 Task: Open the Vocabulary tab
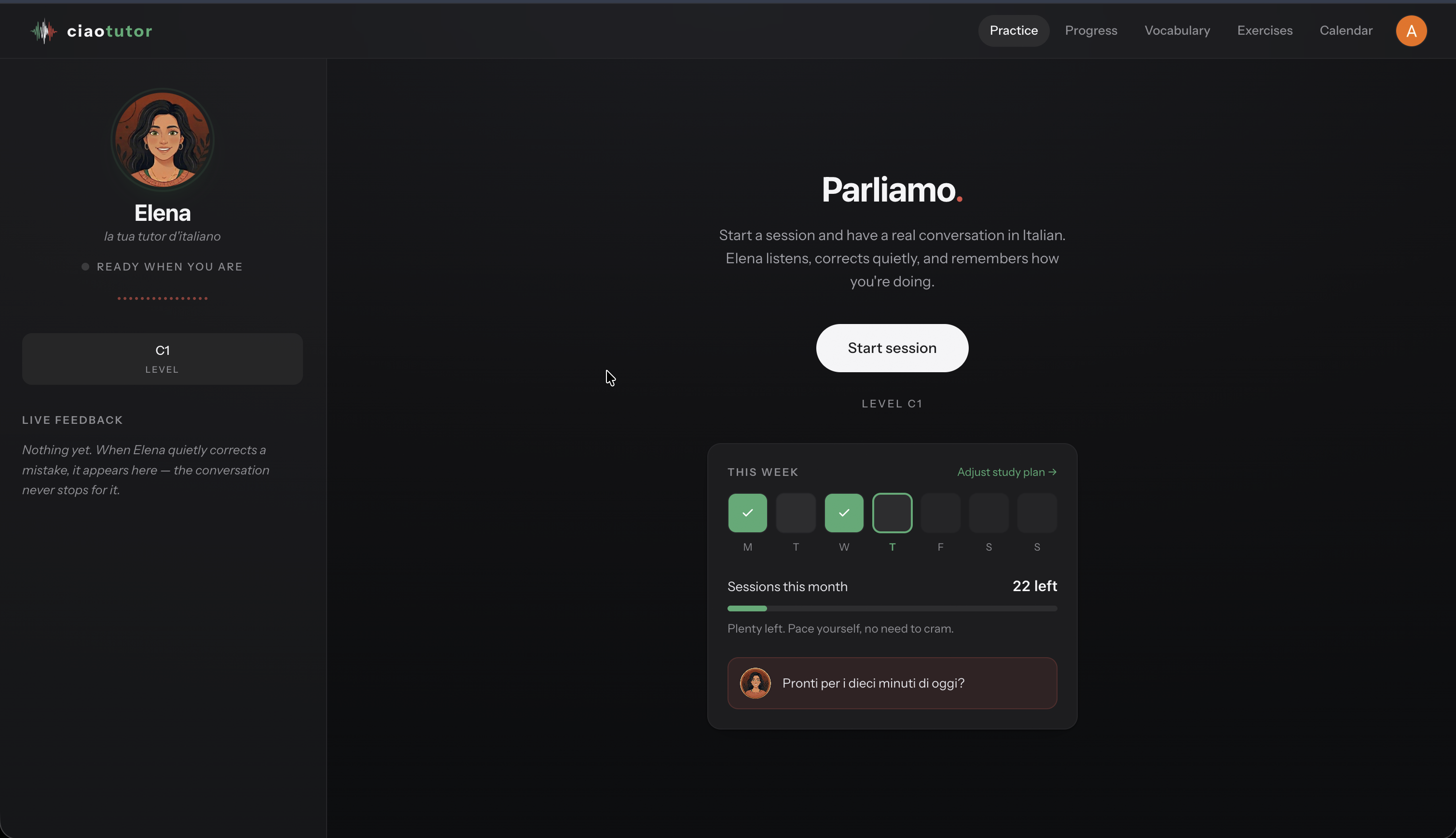coord(1177,30)
